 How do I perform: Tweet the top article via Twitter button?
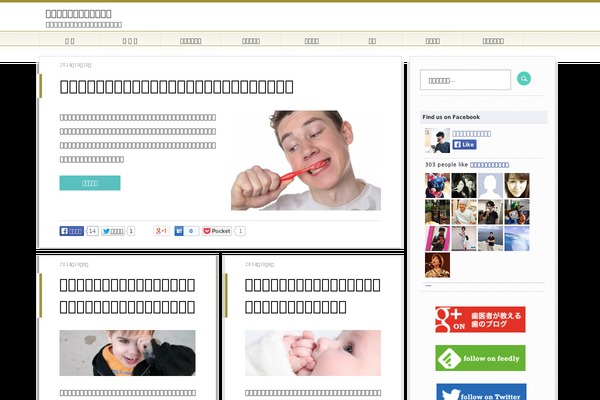click(x=113, y=231)
